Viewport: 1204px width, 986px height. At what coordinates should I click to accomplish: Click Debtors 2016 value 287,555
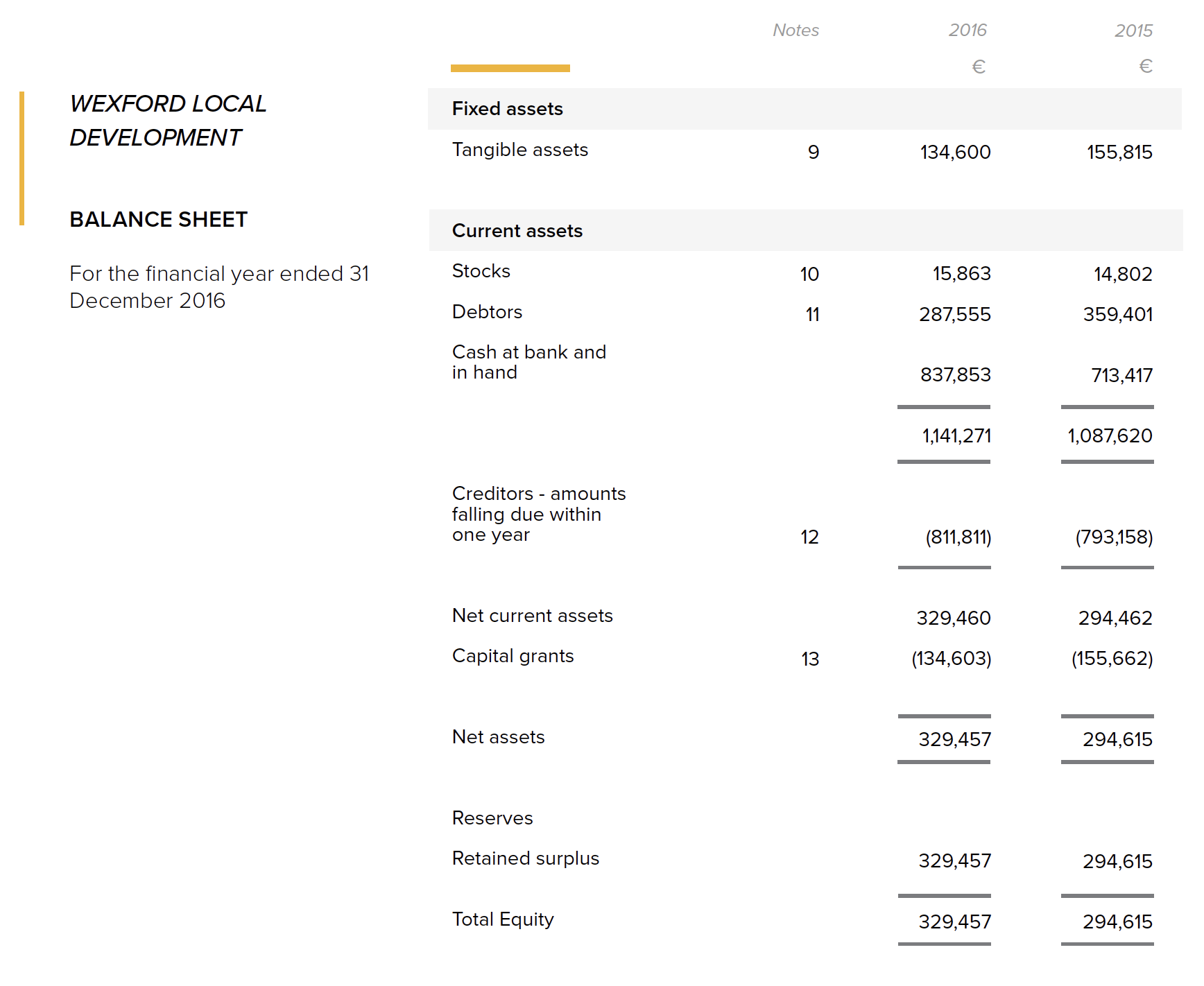pyautogui.click(x=954, y=315)
